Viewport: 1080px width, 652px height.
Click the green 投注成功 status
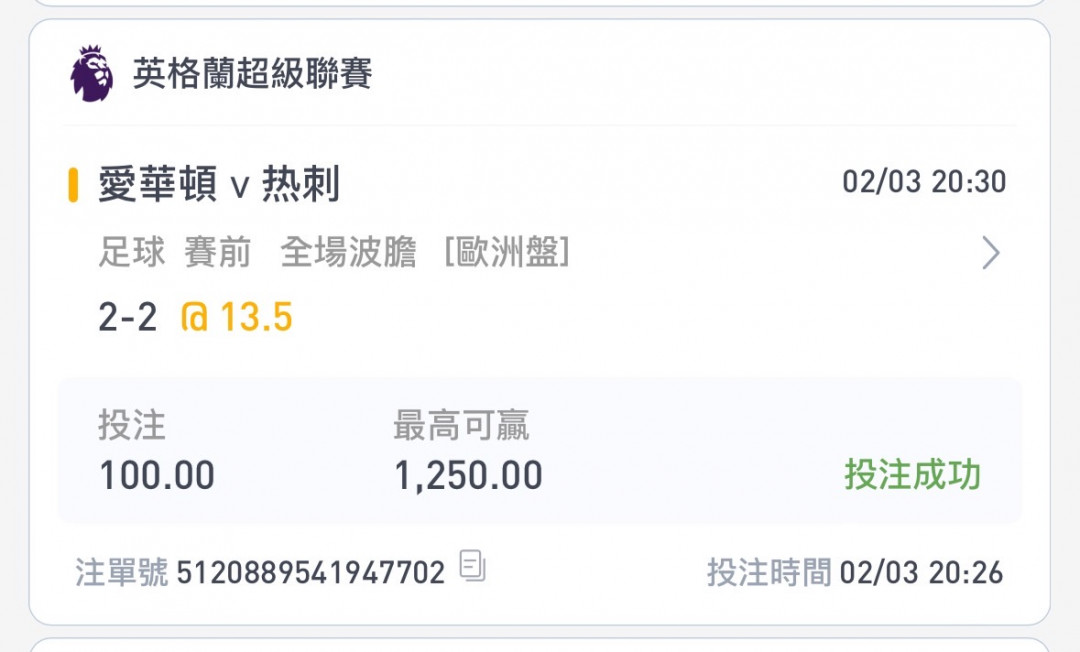[x=913, y=475]
